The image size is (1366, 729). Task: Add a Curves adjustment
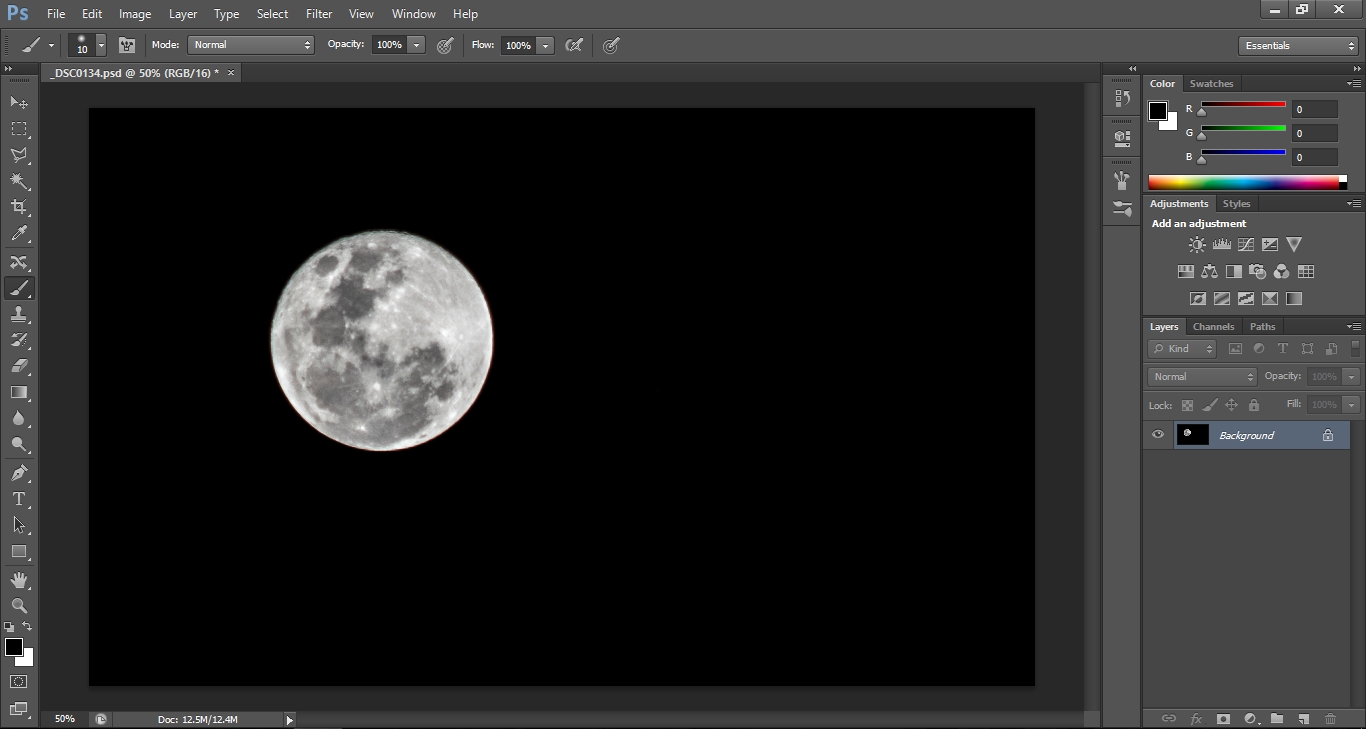click(x=1245, y=244)
